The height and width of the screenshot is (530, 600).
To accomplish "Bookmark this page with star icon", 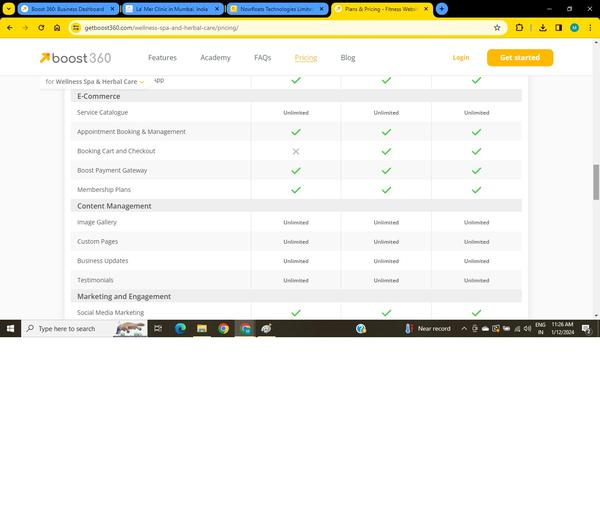I will (497, 28).
